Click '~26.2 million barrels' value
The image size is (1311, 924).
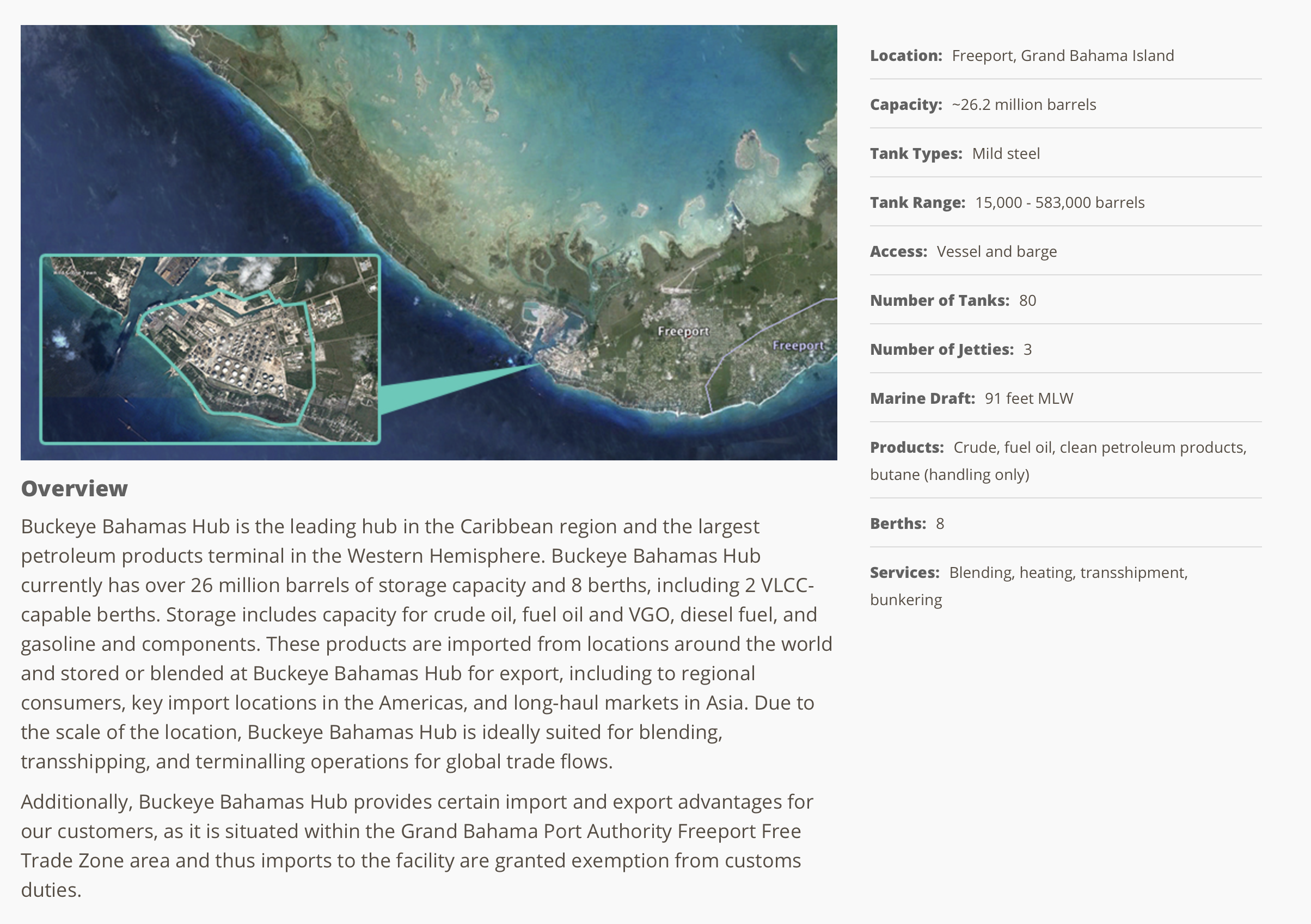click(1024, 104)
